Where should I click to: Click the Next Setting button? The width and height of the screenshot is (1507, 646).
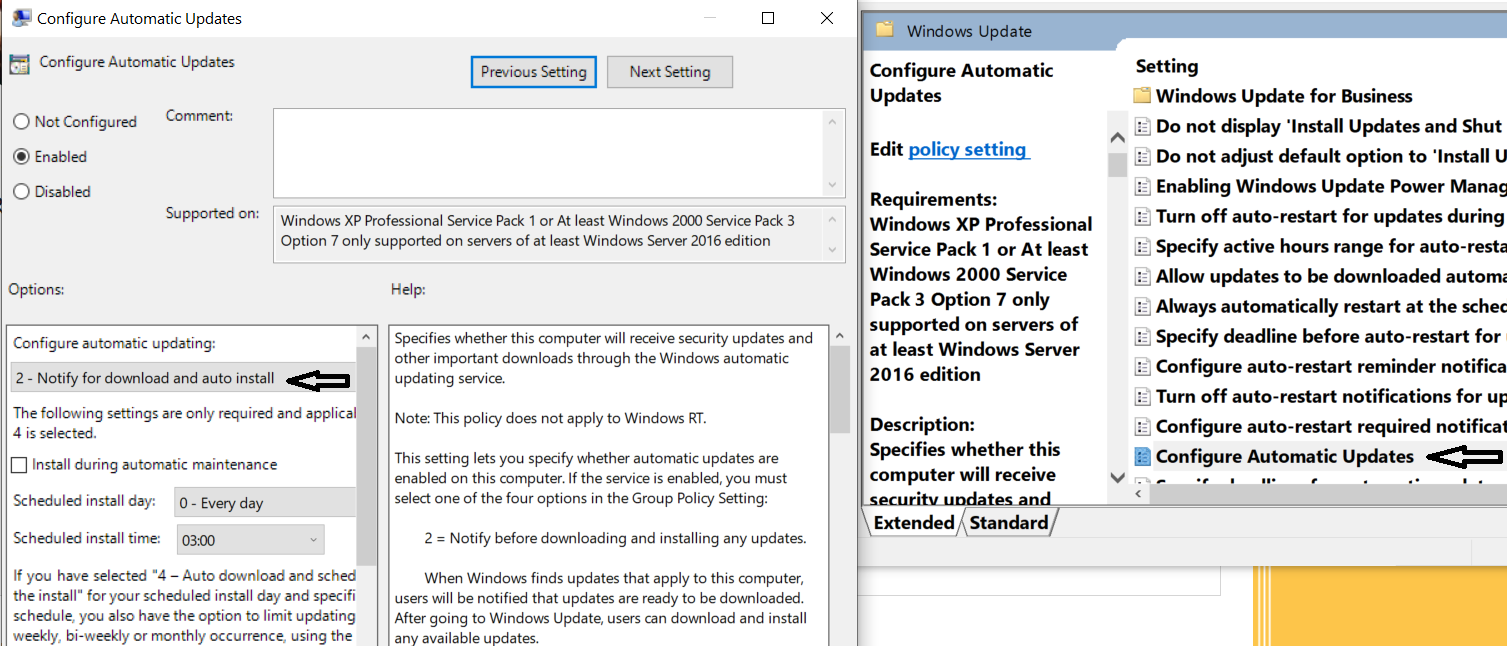pyautogui.click(x=670, y=72)
